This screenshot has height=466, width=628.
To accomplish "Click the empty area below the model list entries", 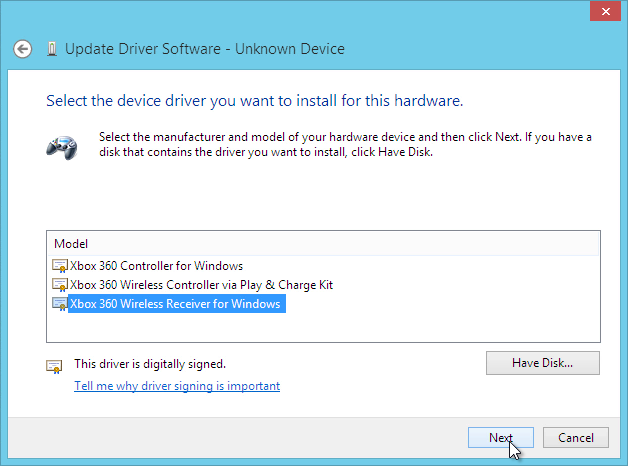I will (x=324, y=327).
